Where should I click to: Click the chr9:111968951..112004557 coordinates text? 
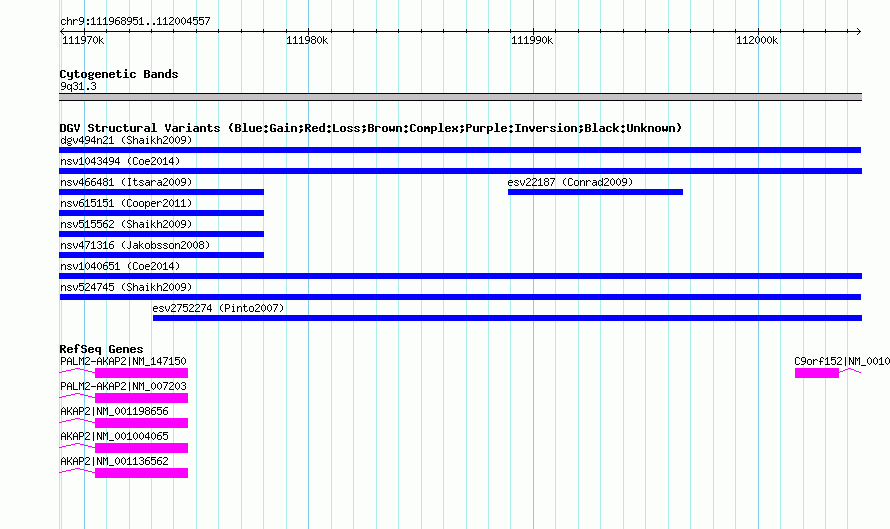coord(135,21)
